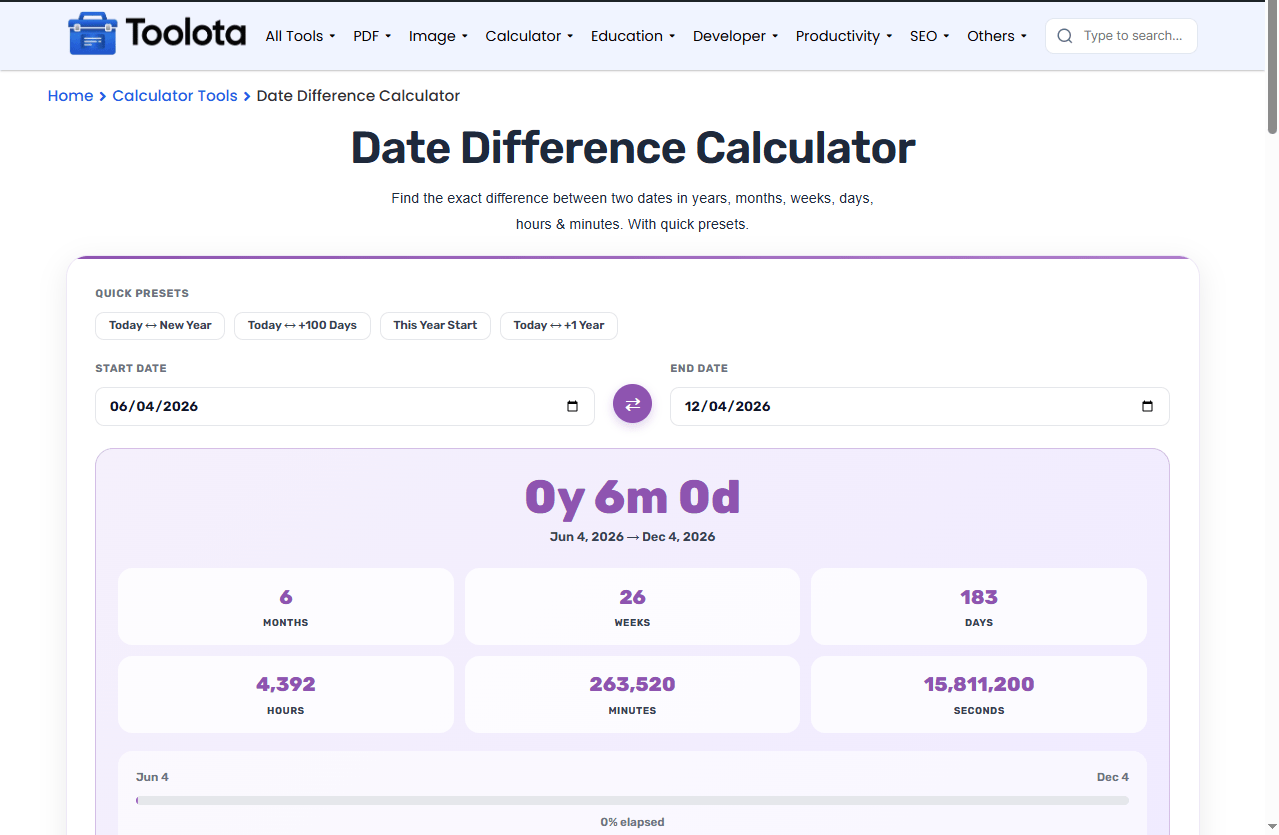Image resolution: width=1279 pixels, height=835 pixels.
Task: Apply the Today ↔ New Year preset
Action: tap(160, 325)
